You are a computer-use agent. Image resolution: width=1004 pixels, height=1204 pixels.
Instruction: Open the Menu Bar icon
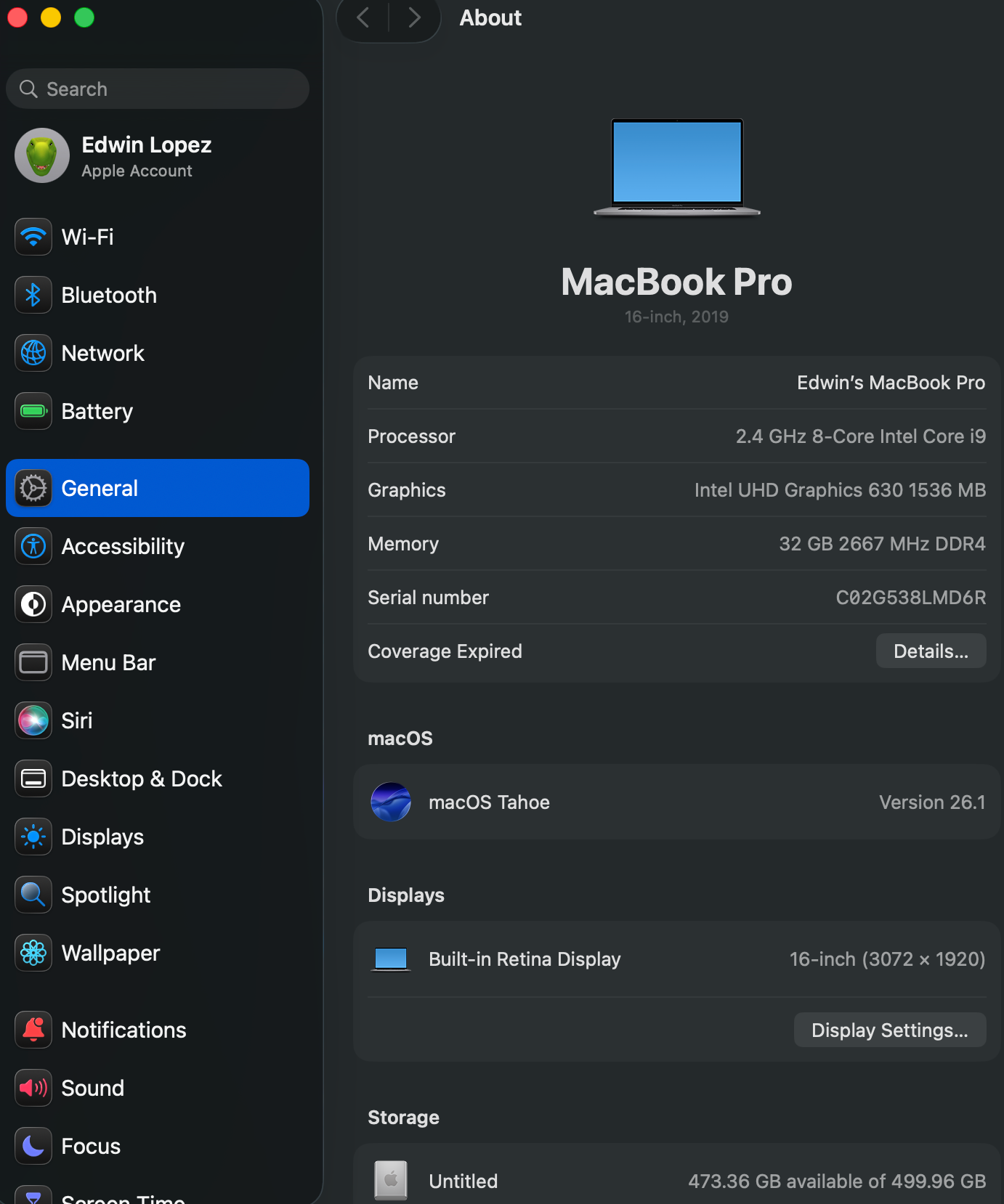(33, 662)
